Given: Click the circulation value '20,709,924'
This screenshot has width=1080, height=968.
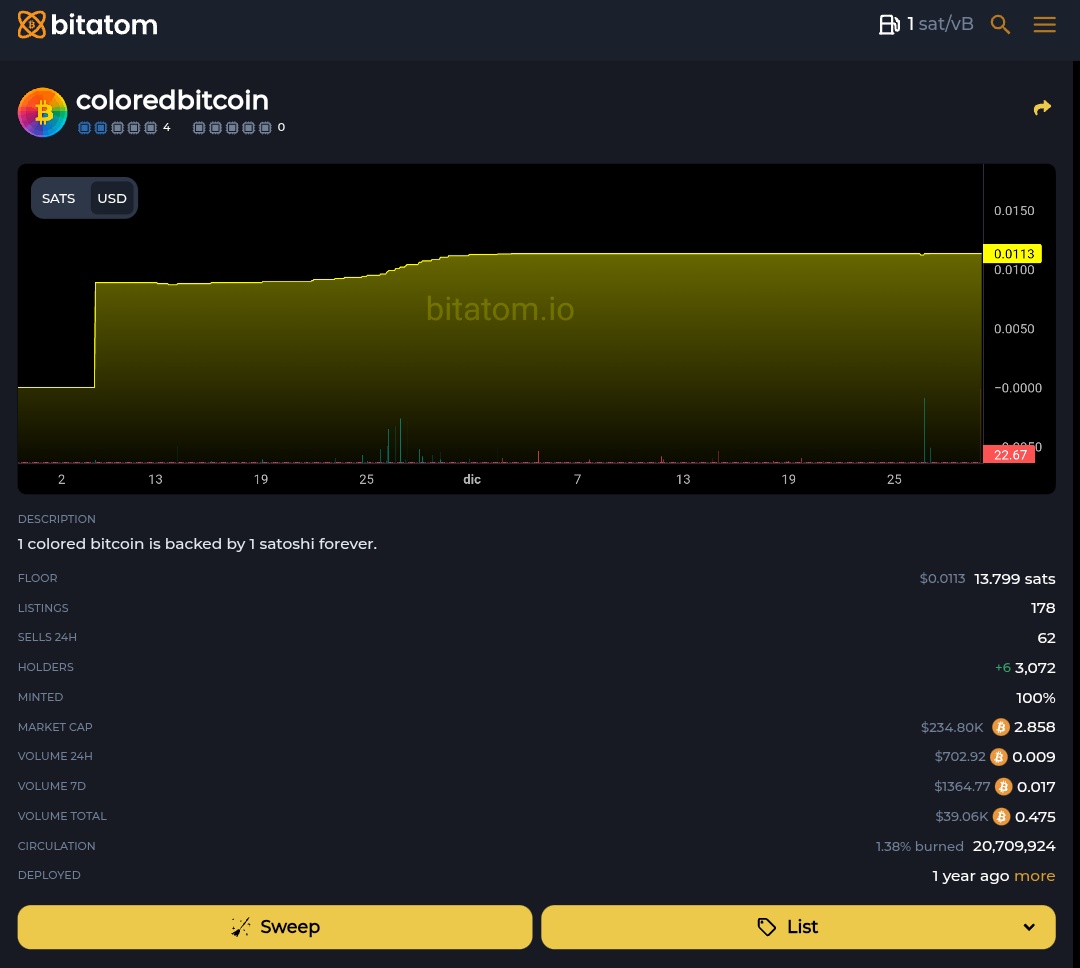Looking at the screenshot, I should pyautogui.click(x=1014, y=846).
